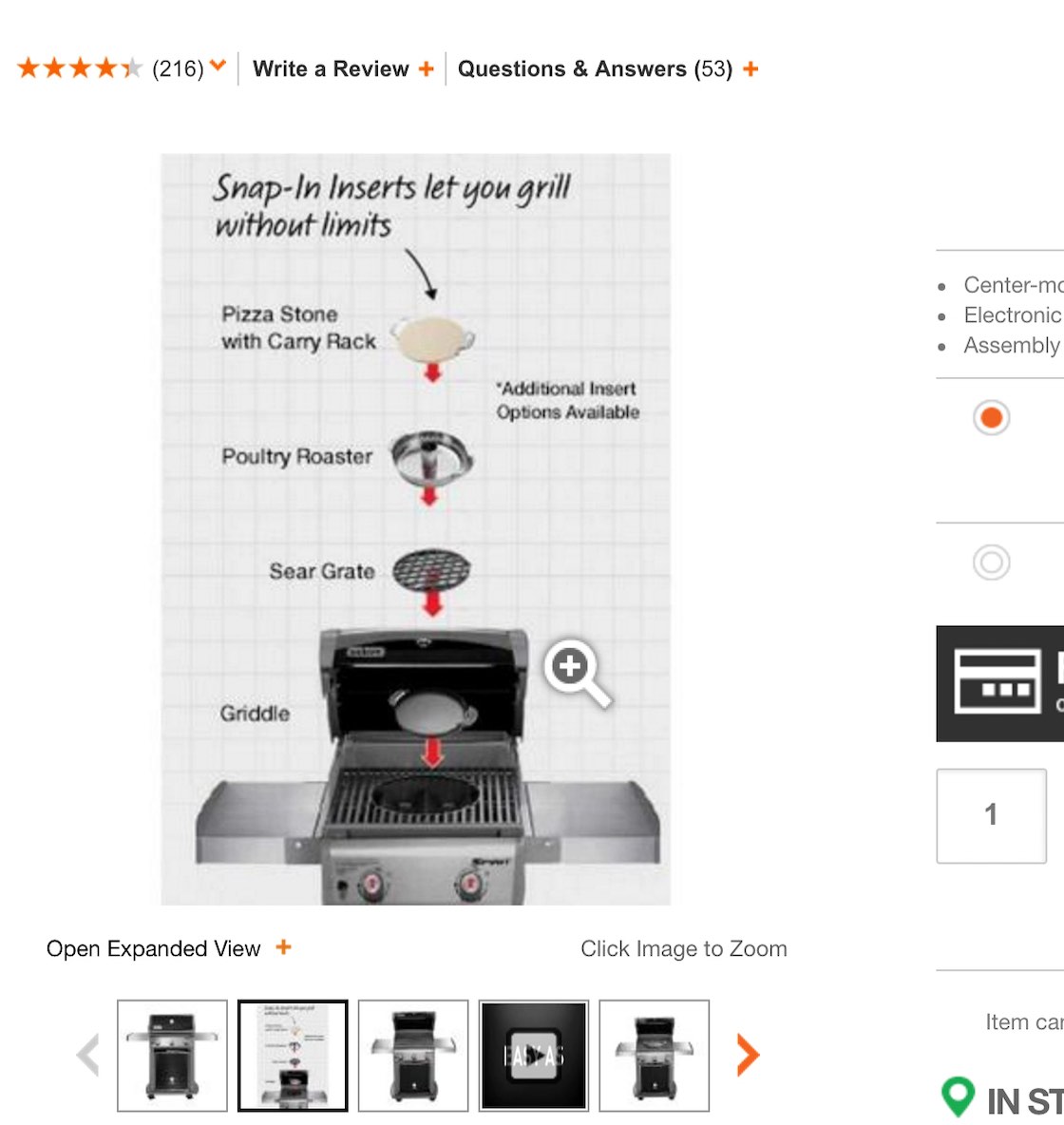Go to previous thumbnails with gray left arrow

[87, 1055]
